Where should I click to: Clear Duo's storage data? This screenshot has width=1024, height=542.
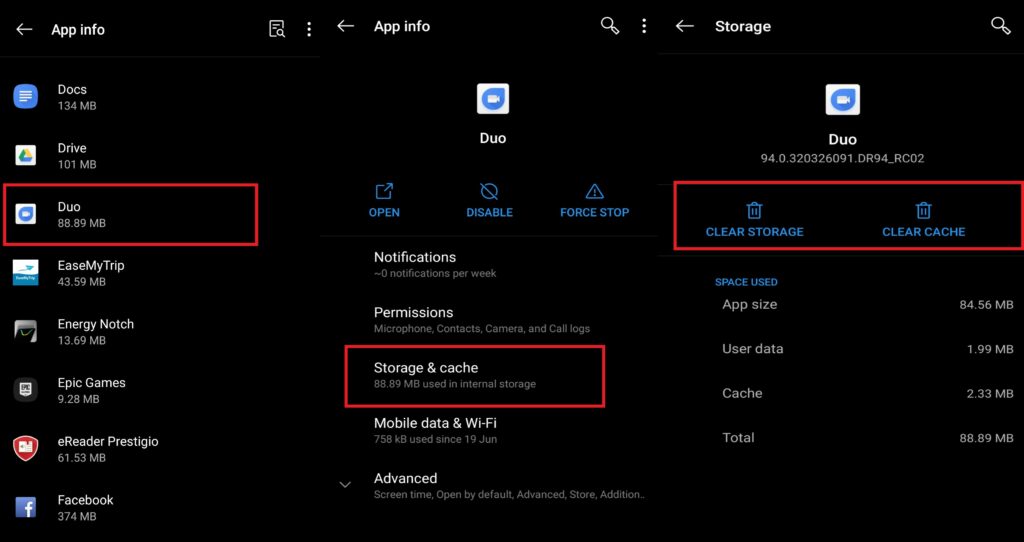pos(754,220)
